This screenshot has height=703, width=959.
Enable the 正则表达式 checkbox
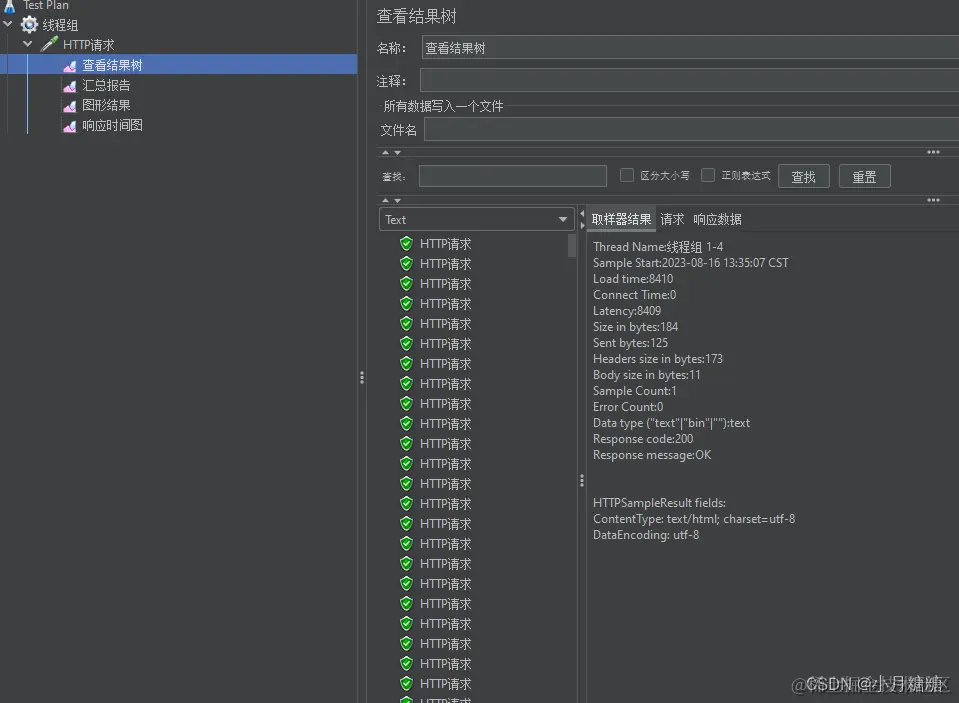coord(708,175)
